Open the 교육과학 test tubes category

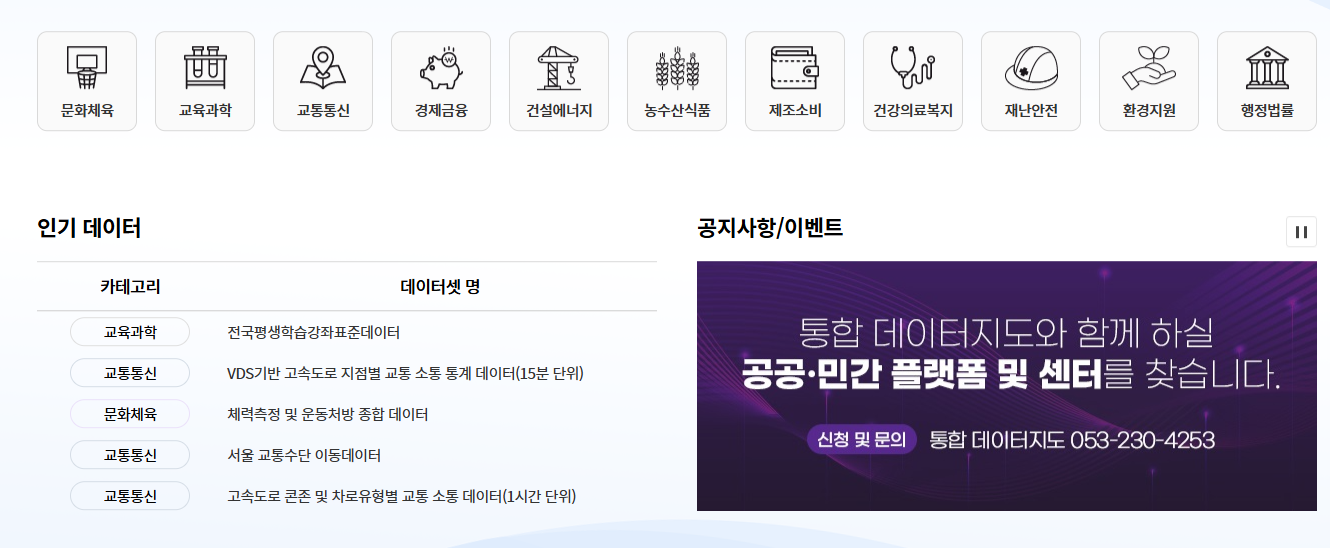coord(205,81)
